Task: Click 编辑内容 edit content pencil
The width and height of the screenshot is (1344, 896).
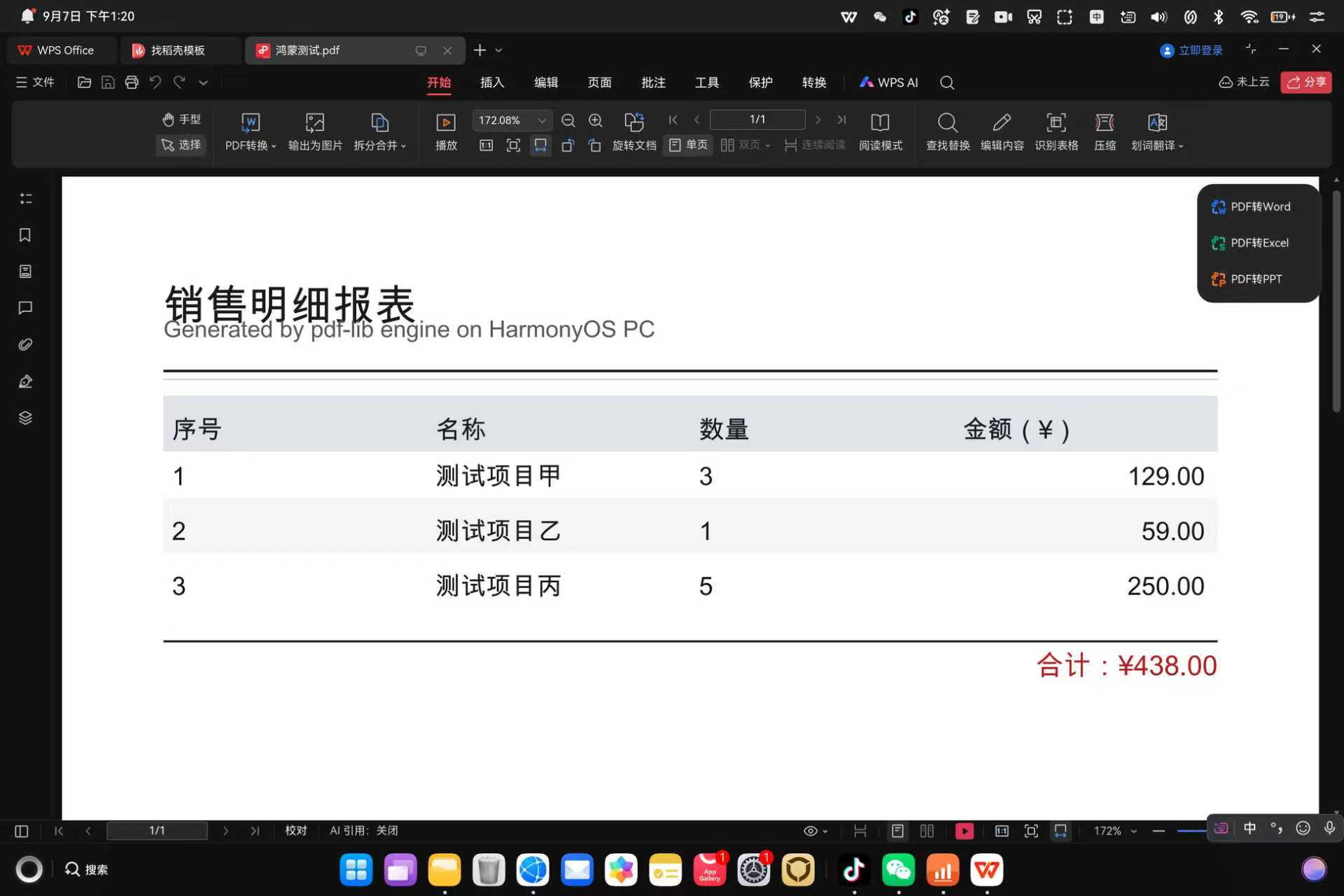Action: pos(1002,132)
